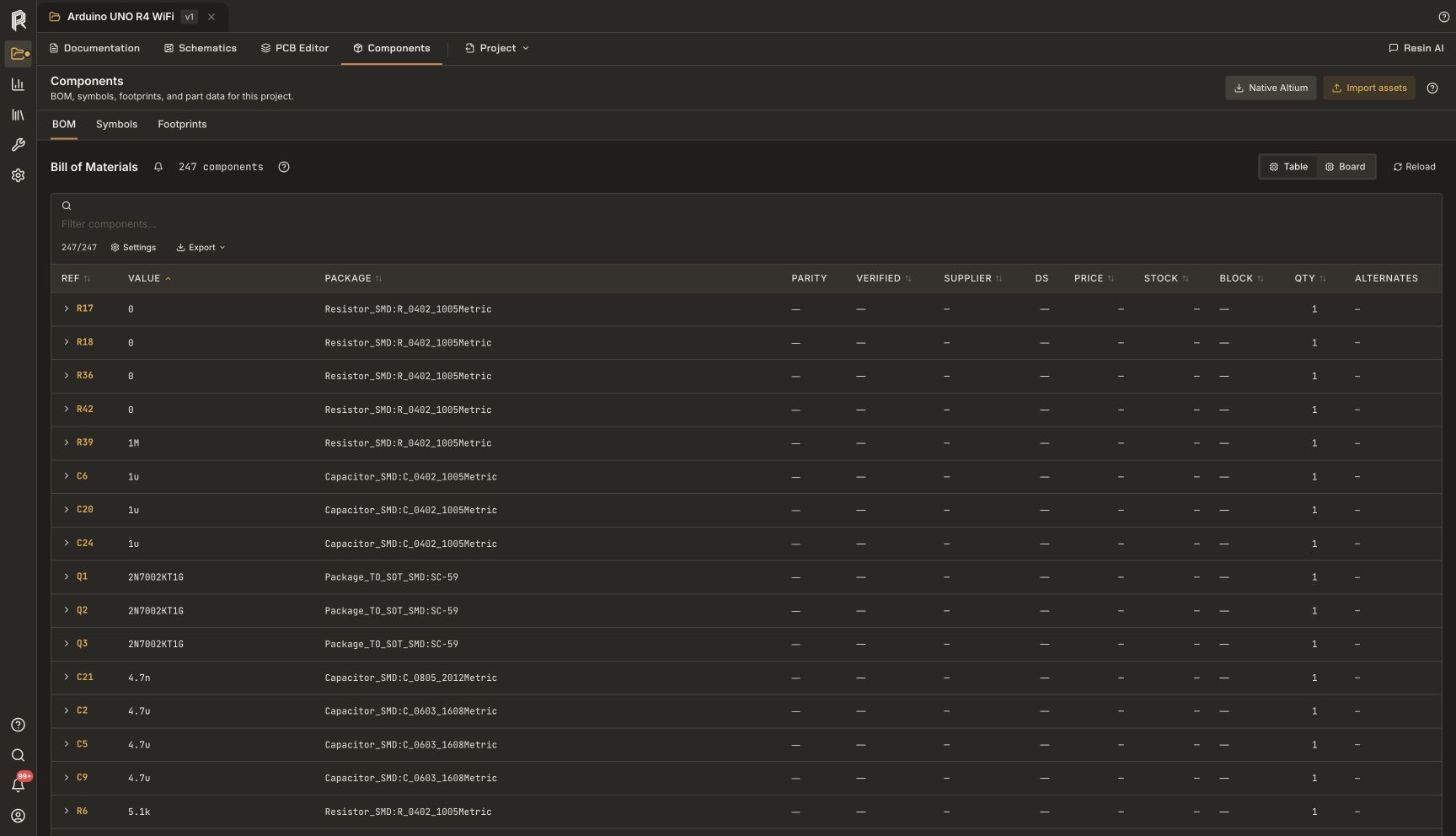The width and height of the screenshot is (1456, 836).
Task: Click reference C20
Action: click(85, 509)
